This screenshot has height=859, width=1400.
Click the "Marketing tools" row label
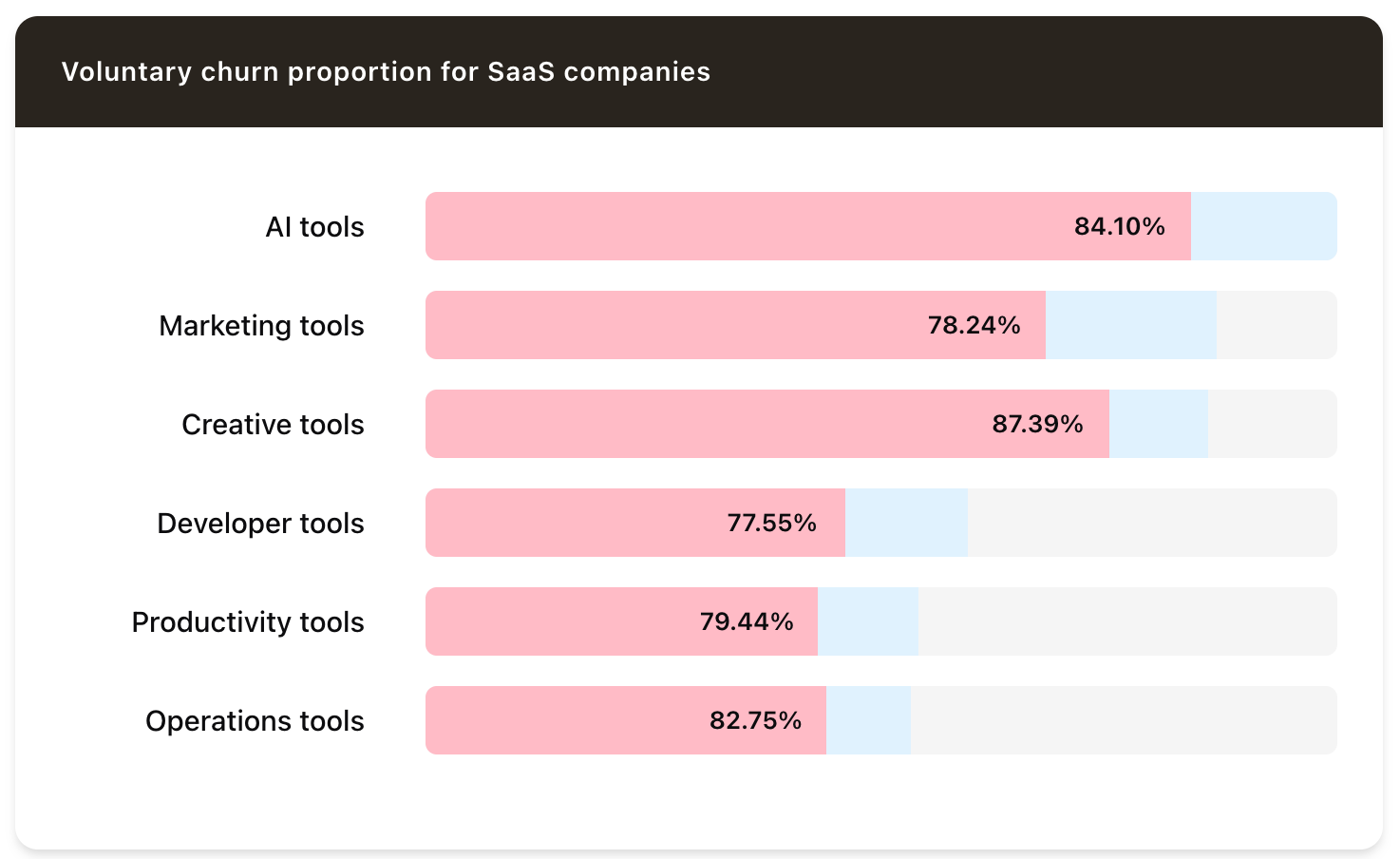261,326
